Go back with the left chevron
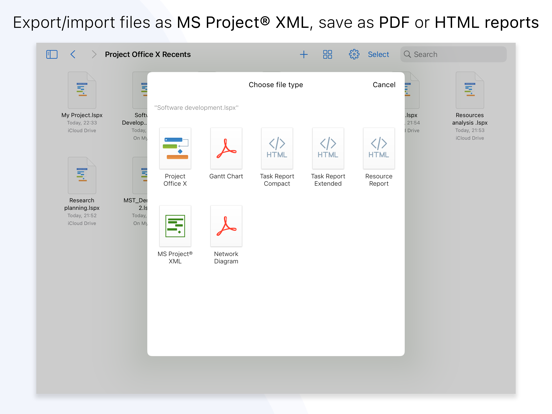 click(73, 54)
